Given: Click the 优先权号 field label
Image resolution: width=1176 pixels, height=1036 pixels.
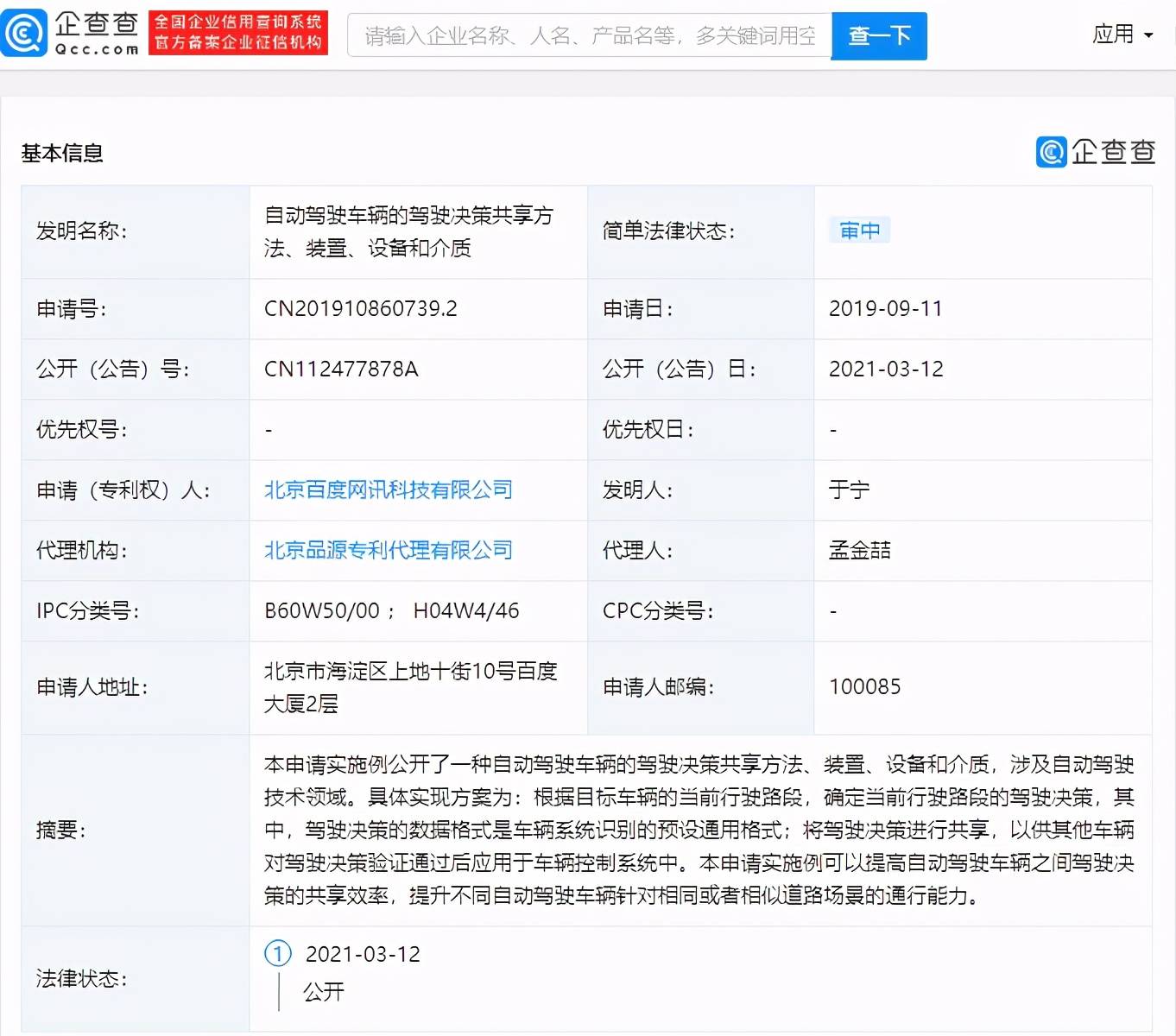Looking at the screenshot, I should click(x=82, y=430).
